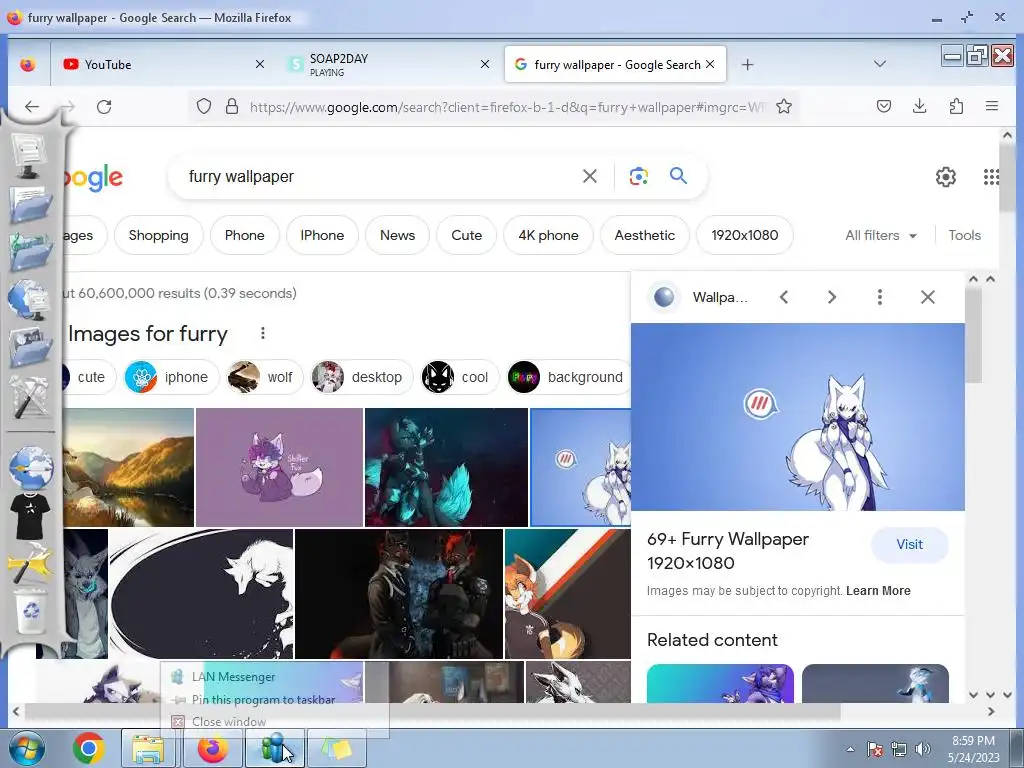The image size is (1024, 768).
Task: Clear the search box text
Action: tap(589, 176)
